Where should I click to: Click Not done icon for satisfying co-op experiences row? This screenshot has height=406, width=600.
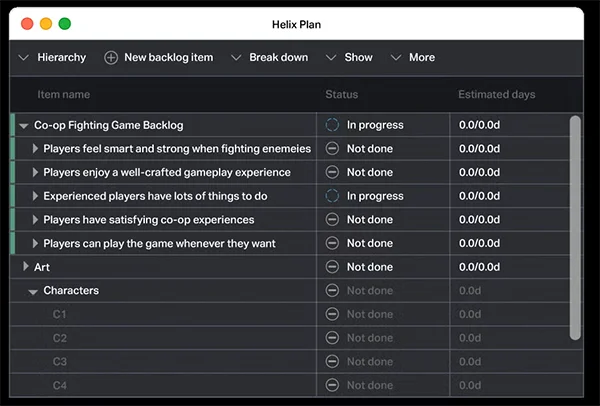click(332, 220)
